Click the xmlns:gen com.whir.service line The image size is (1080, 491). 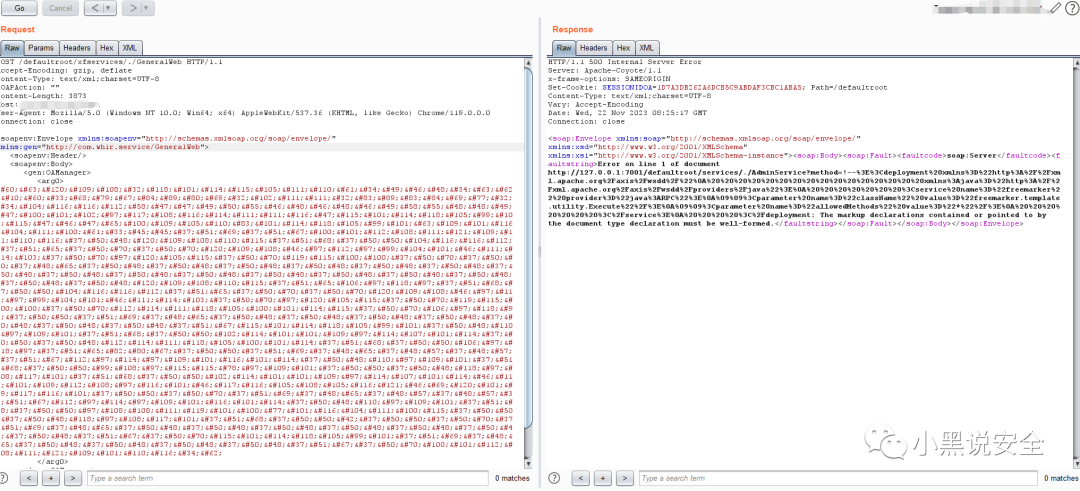click(104, 147)
